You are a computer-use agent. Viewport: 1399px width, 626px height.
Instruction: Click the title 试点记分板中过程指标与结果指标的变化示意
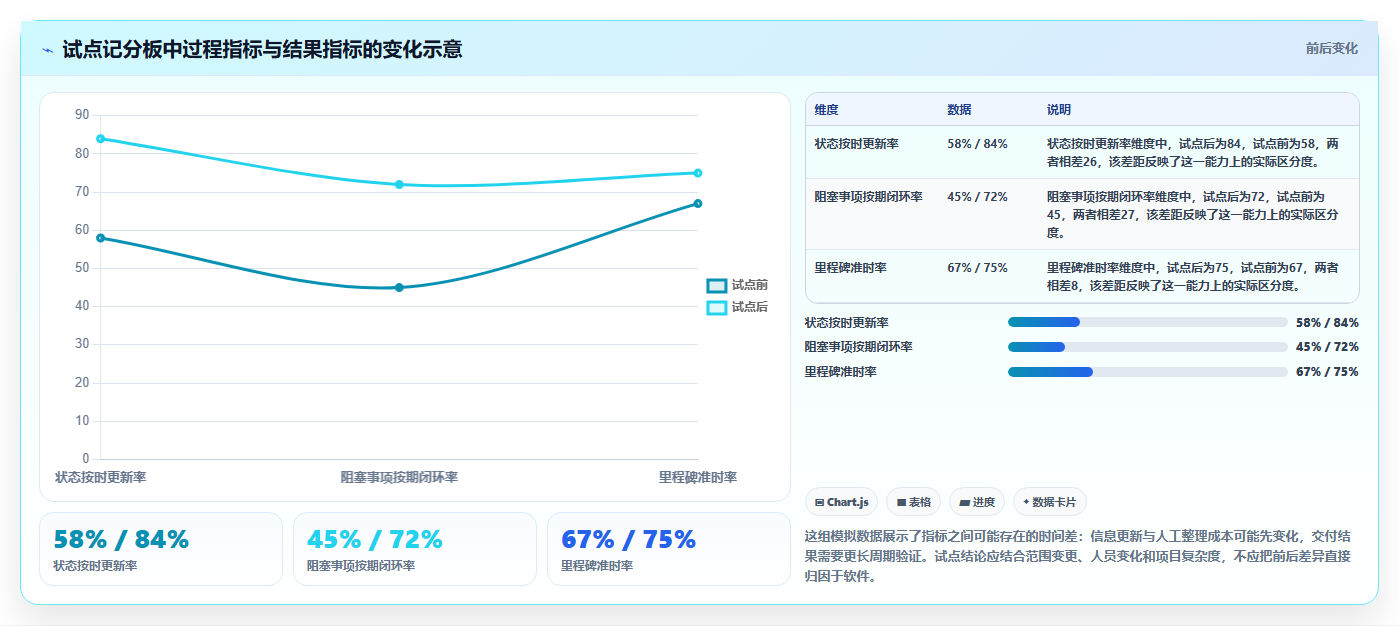tap(262, 49)
